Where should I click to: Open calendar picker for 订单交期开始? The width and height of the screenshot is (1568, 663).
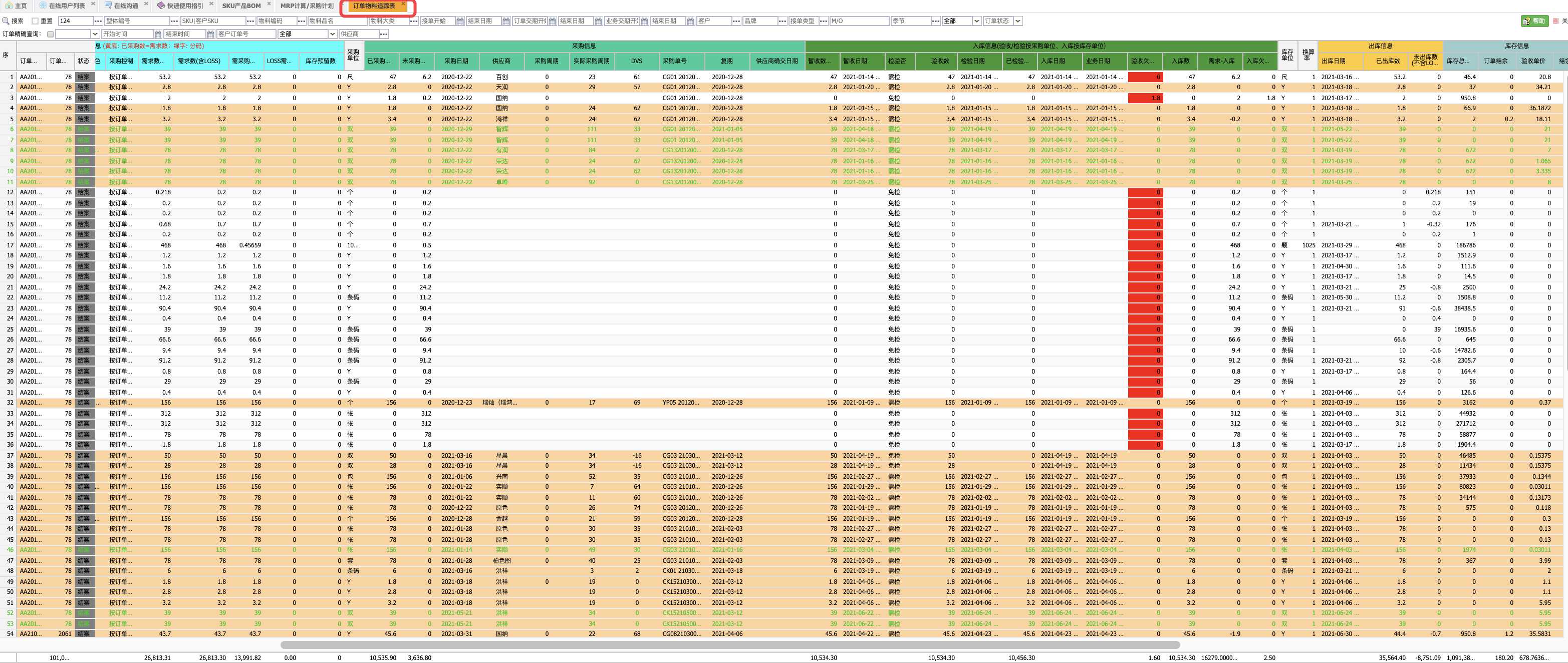[x=552, y=21]
